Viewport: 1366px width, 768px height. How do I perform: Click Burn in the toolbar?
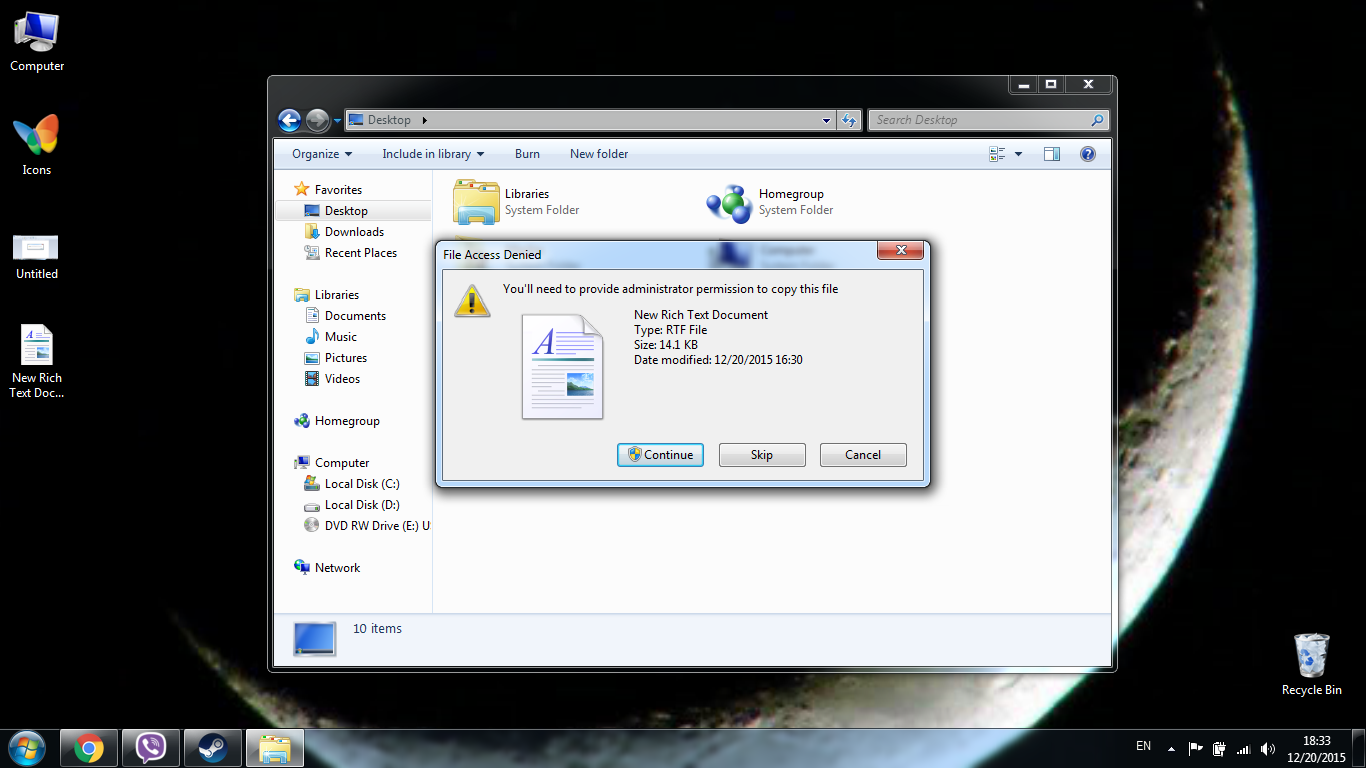point(527,154)
